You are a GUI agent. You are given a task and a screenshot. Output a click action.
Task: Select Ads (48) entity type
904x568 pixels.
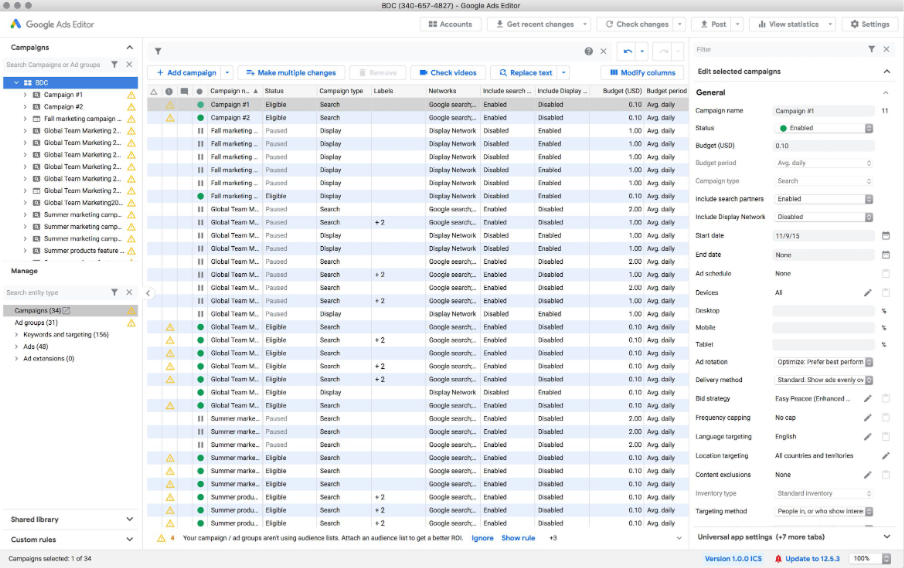(35, 347)
